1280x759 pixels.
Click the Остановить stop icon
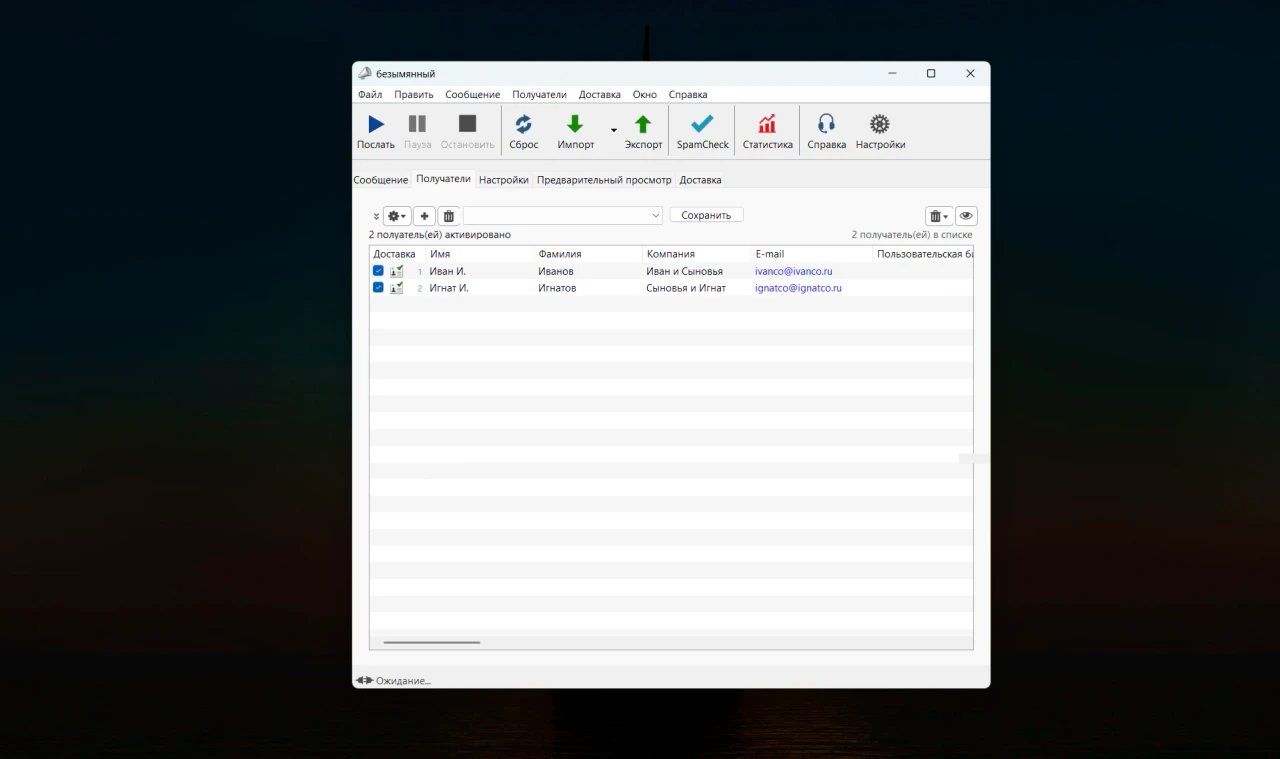coord(467,124)
